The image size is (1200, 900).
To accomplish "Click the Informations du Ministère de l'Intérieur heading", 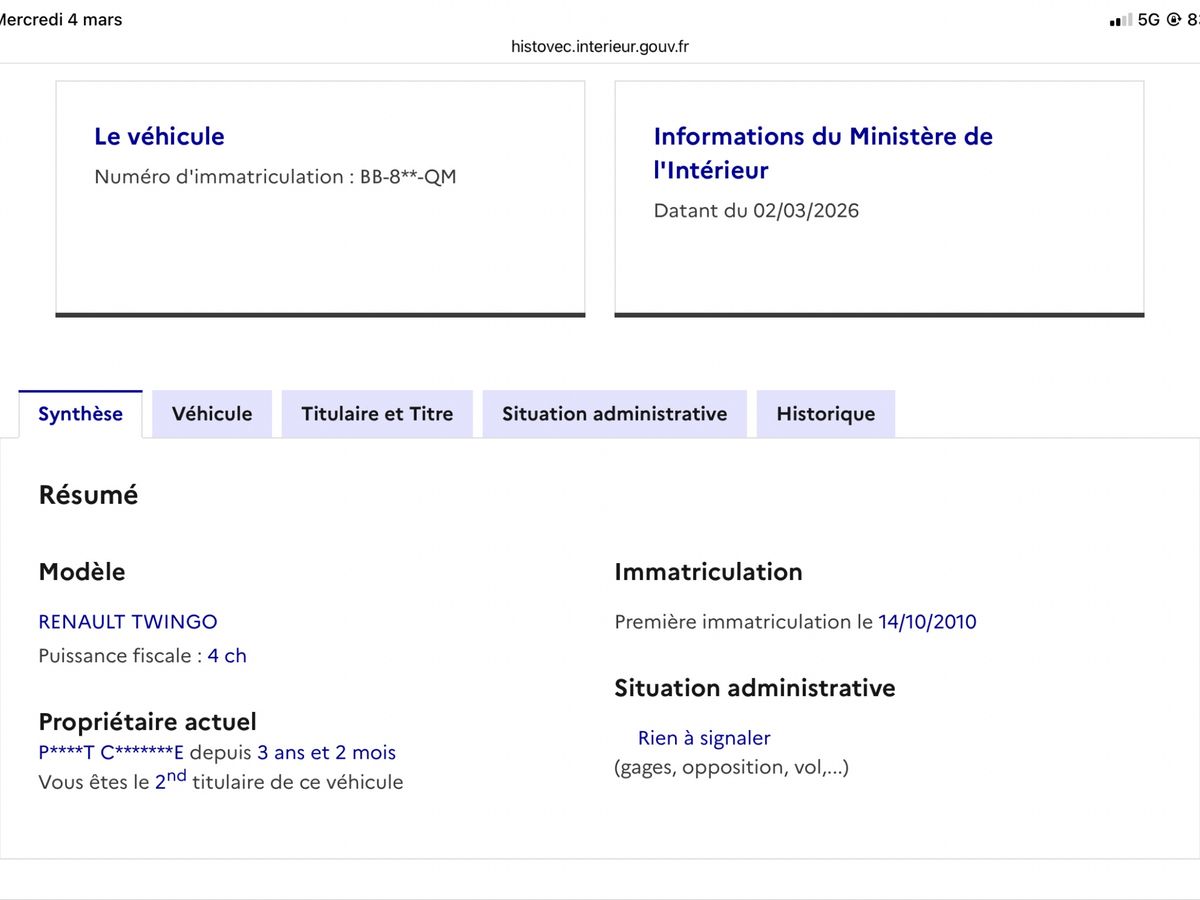I will 822,153.
